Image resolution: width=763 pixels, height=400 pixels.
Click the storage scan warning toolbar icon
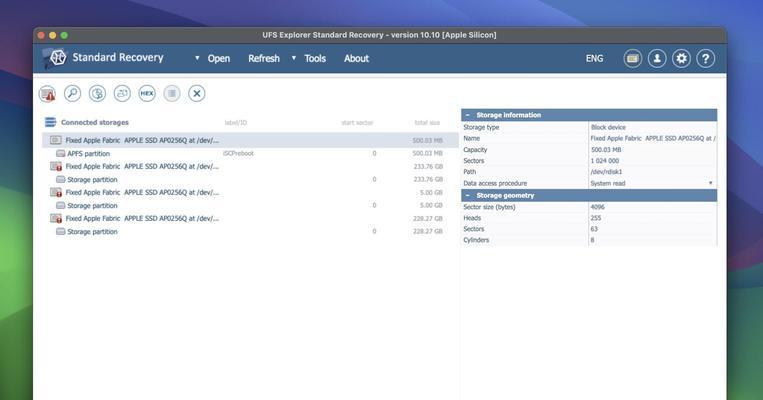click(48, 93)
